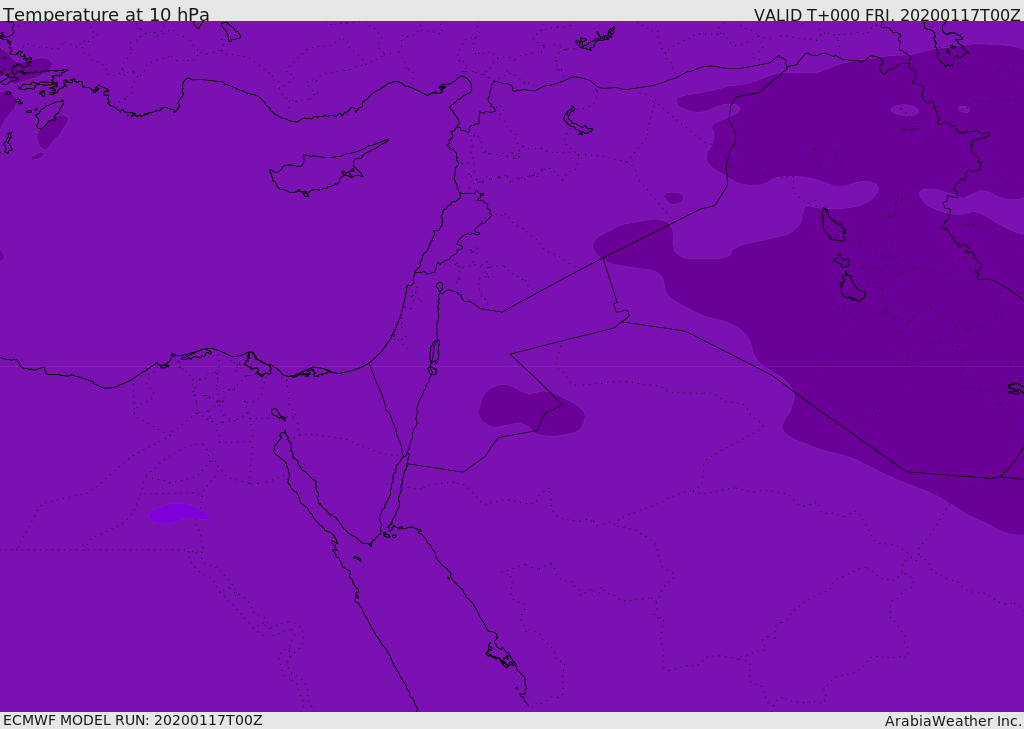
Task: Click the 'Temperature at 10 hPa' title
Action: click(x=106, y=14)
